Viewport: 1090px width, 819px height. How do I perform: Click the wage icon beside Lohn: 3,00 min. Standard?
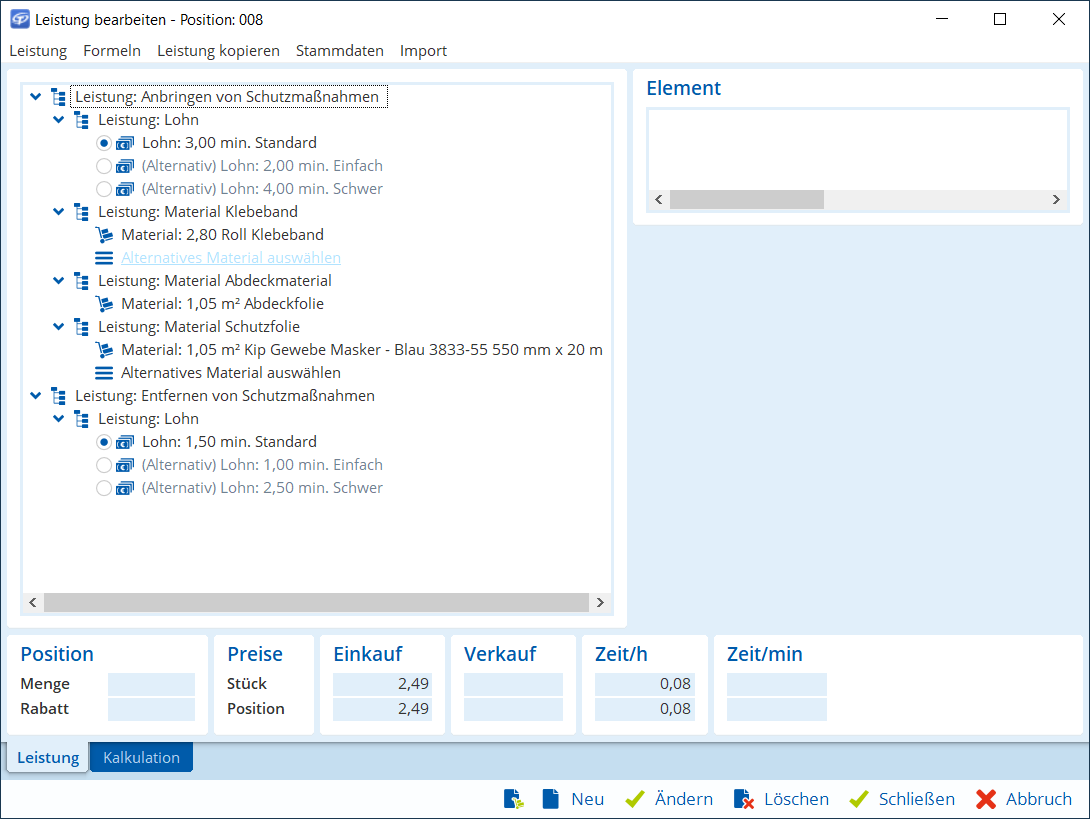(126, 143)
